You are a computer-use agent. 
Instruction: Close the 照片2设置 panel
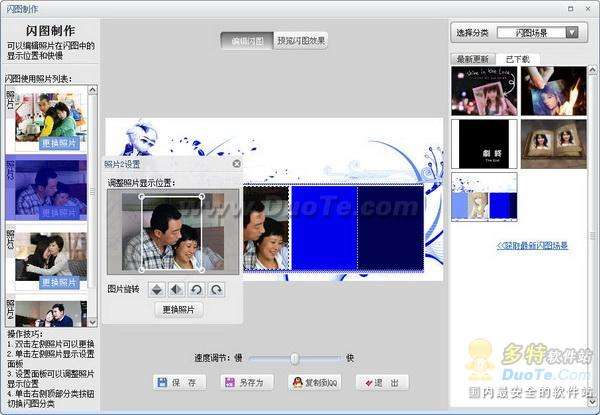237,164
